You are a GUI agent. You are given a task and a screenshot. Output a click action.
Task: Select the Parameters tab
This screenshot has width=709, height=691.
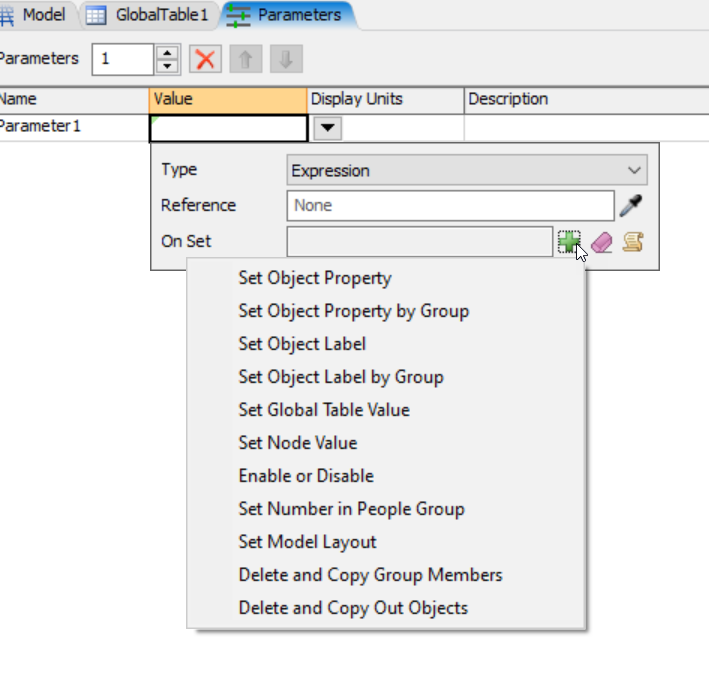coord(288,15)
